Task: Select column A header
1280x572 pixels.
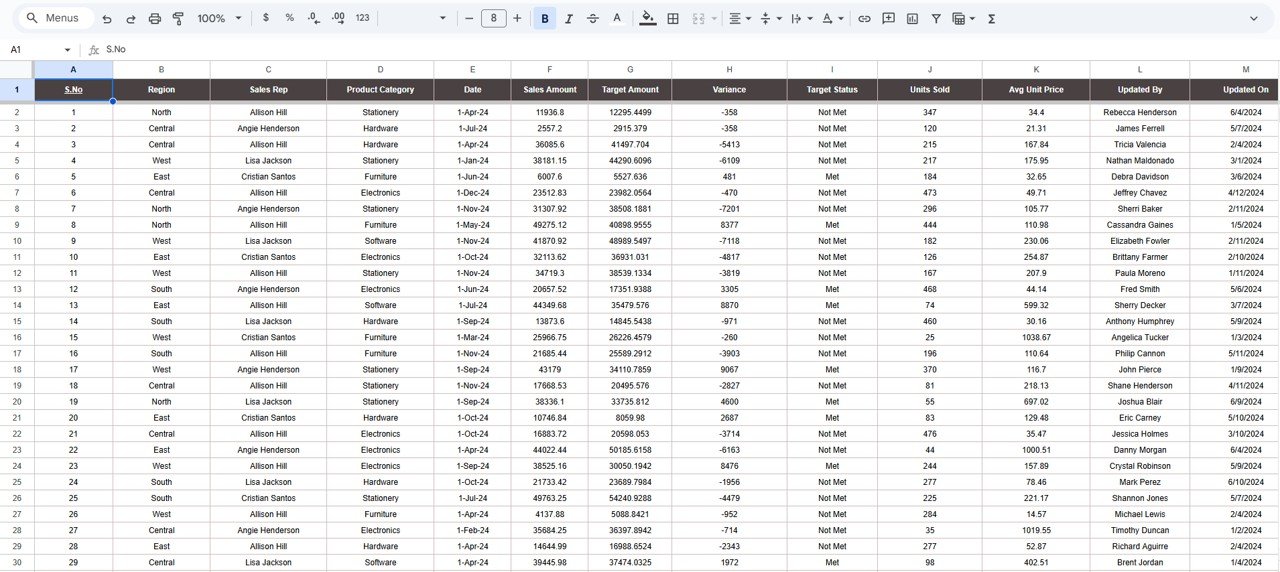Action: click(x=73, y=69)
